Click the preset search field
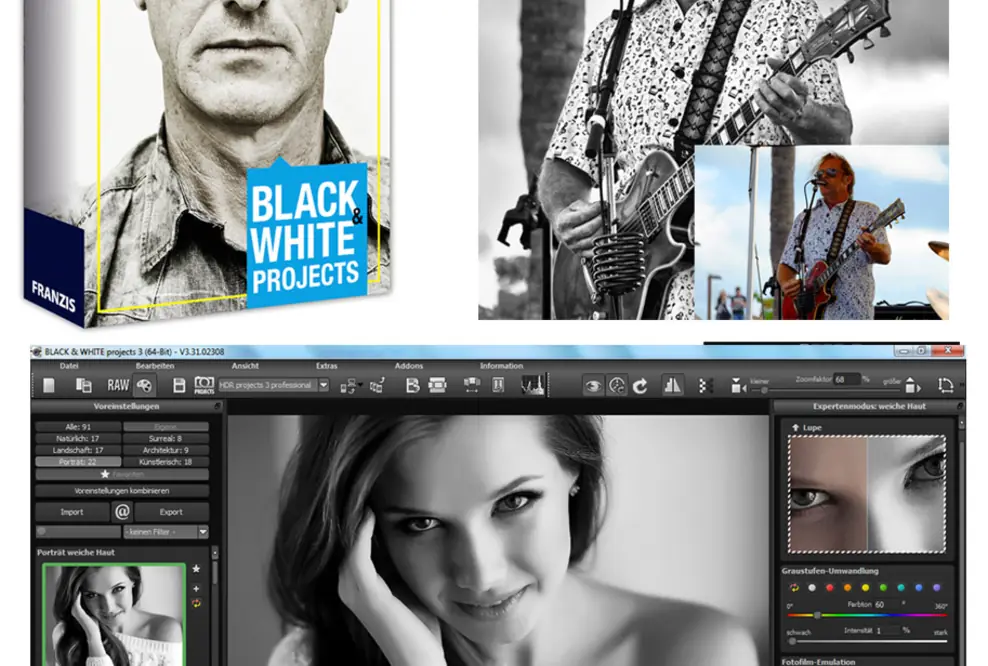The width and height of the screenshot is (988, 666). (x=78, y=532)
